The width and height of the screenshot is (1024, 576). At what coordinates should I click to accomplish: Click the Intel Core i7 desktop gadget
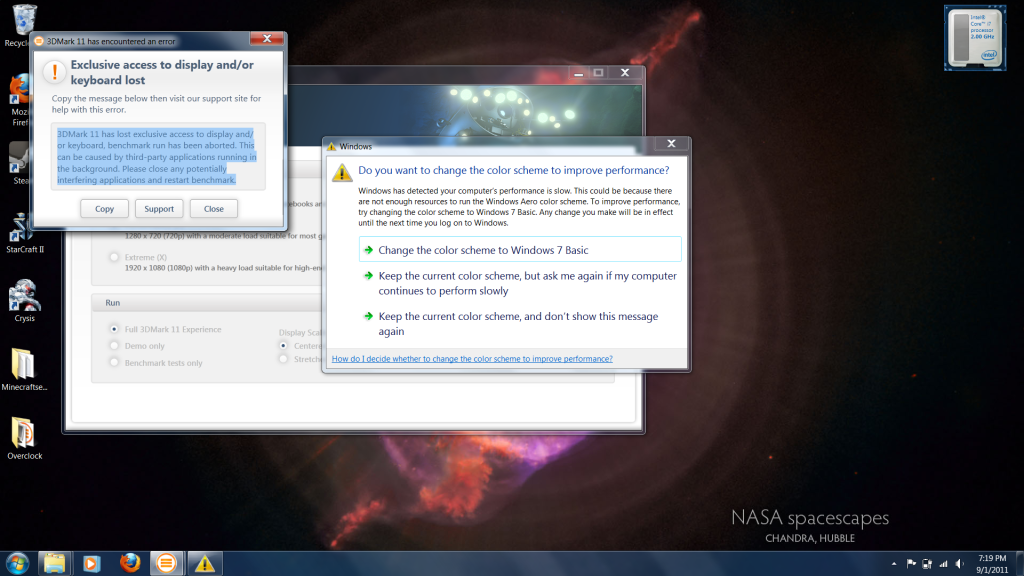pyautogui.click(x=975, y=38)
